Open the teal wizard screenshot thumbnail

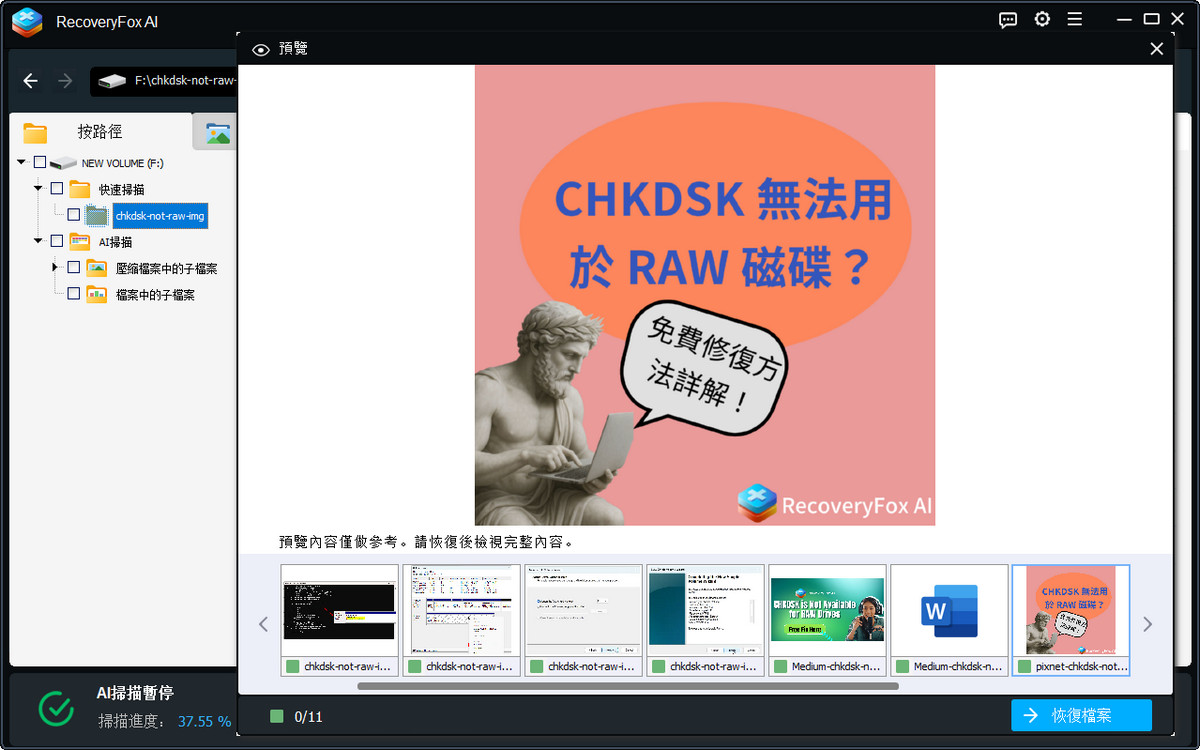(706, 610)
